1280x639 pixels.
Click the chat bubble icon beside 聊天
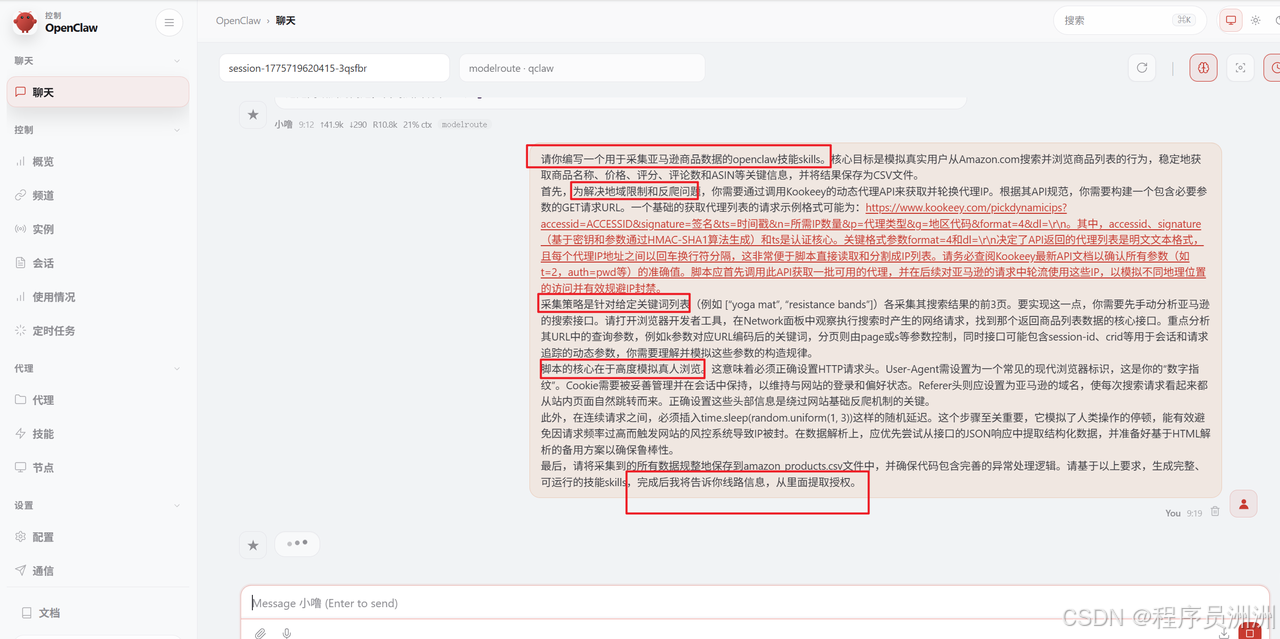(x=21, y=92)
